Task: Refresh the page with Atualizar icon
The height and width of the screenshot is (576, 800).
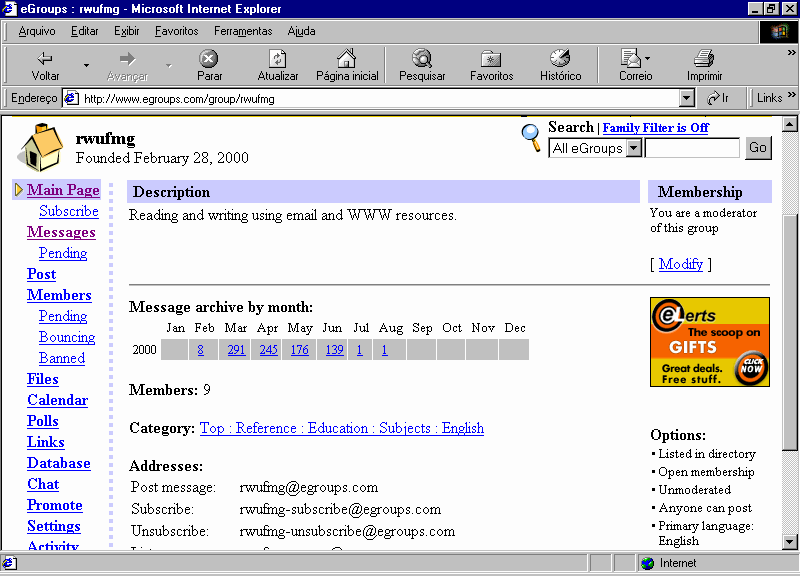Action: 278,58
